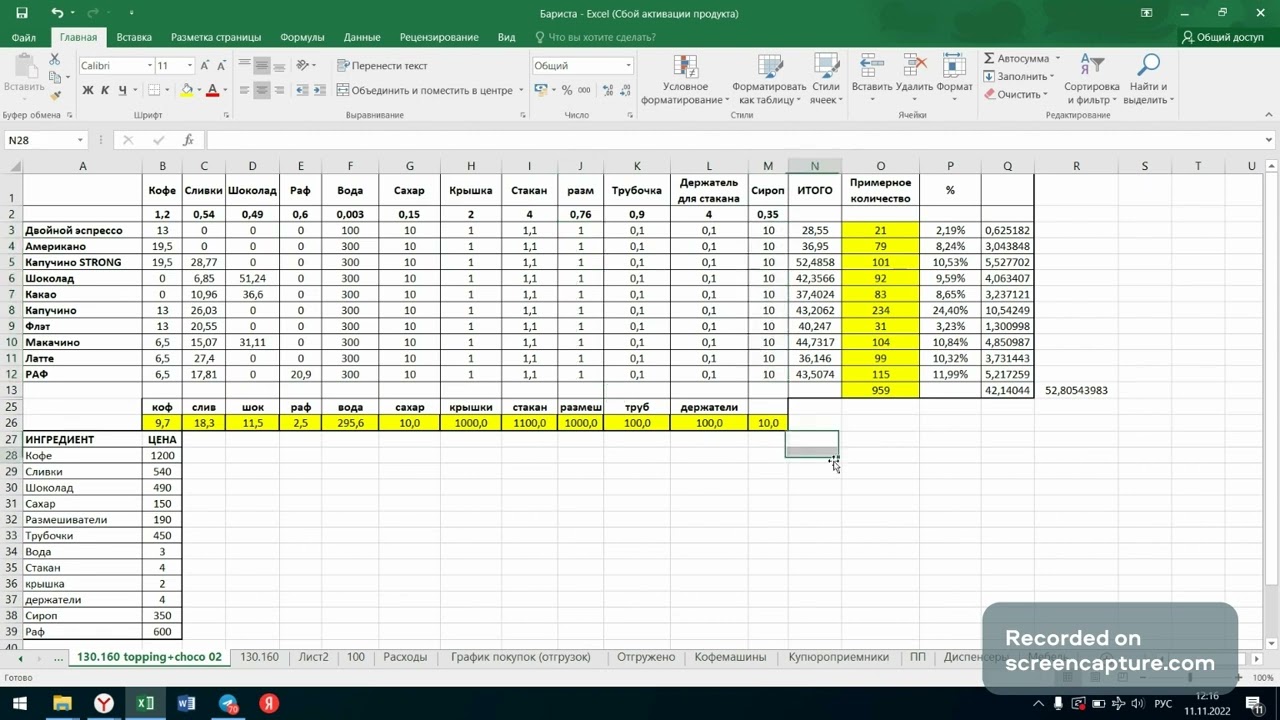Open the Windows Start menu
This screenshot has height=720, width=1280.
19,704
